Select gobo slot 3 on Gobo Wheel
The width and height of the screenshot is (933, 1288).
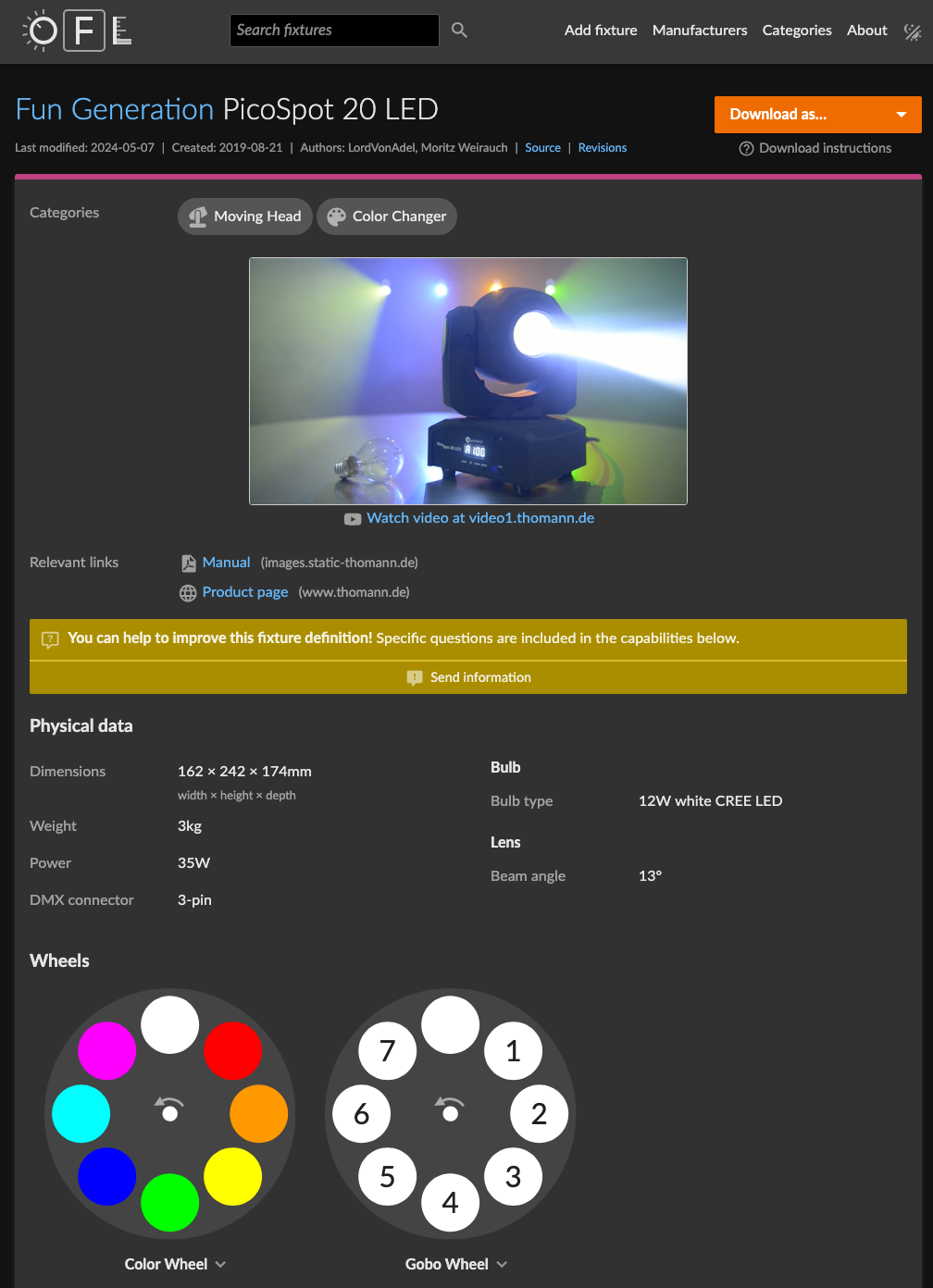[513, 1177]
